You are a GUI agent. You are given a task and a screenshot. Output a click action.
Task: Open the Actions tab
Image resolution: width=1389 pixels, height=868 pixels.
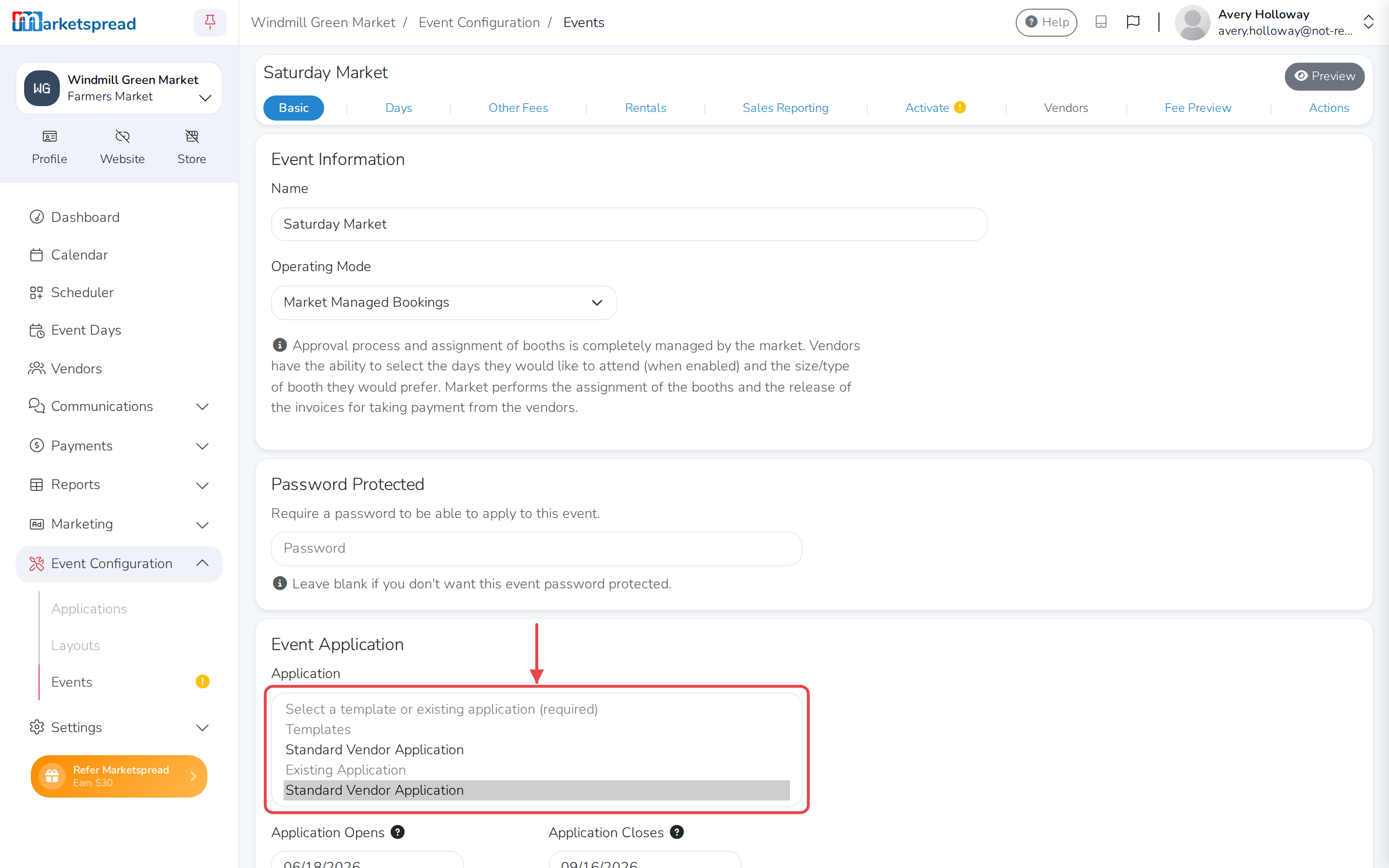(1329, 108)
